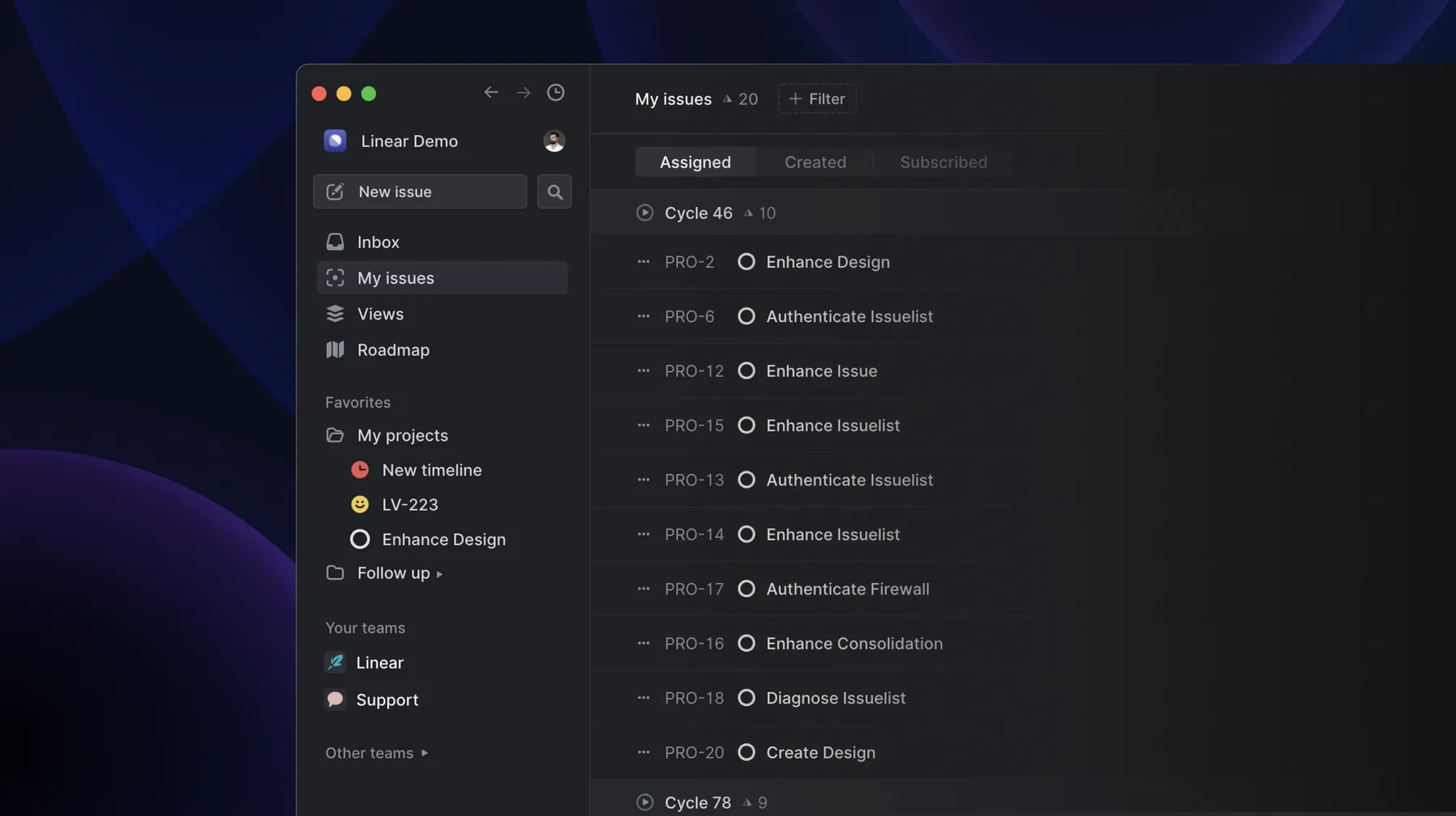
Task: Switch to the Subscribed tab
Action: tap(943, 162)
